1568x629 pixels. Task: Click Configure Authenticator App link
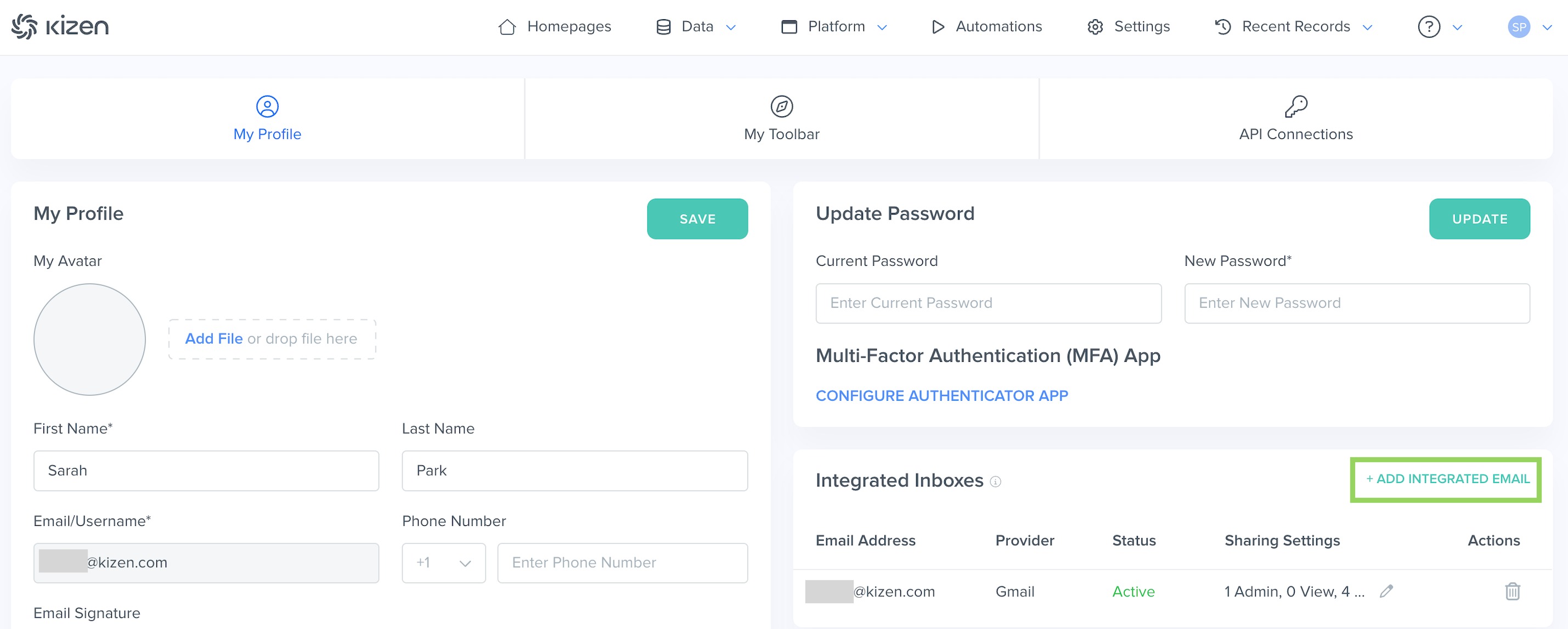(941, 396)
